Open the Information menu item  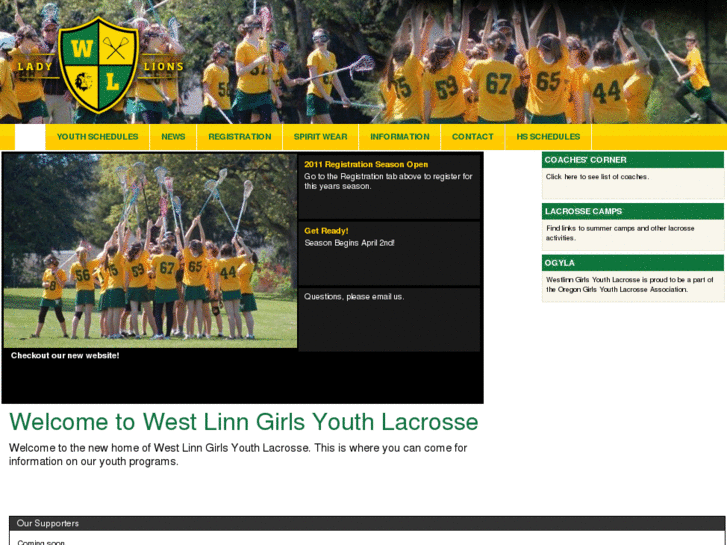(400, 137)
